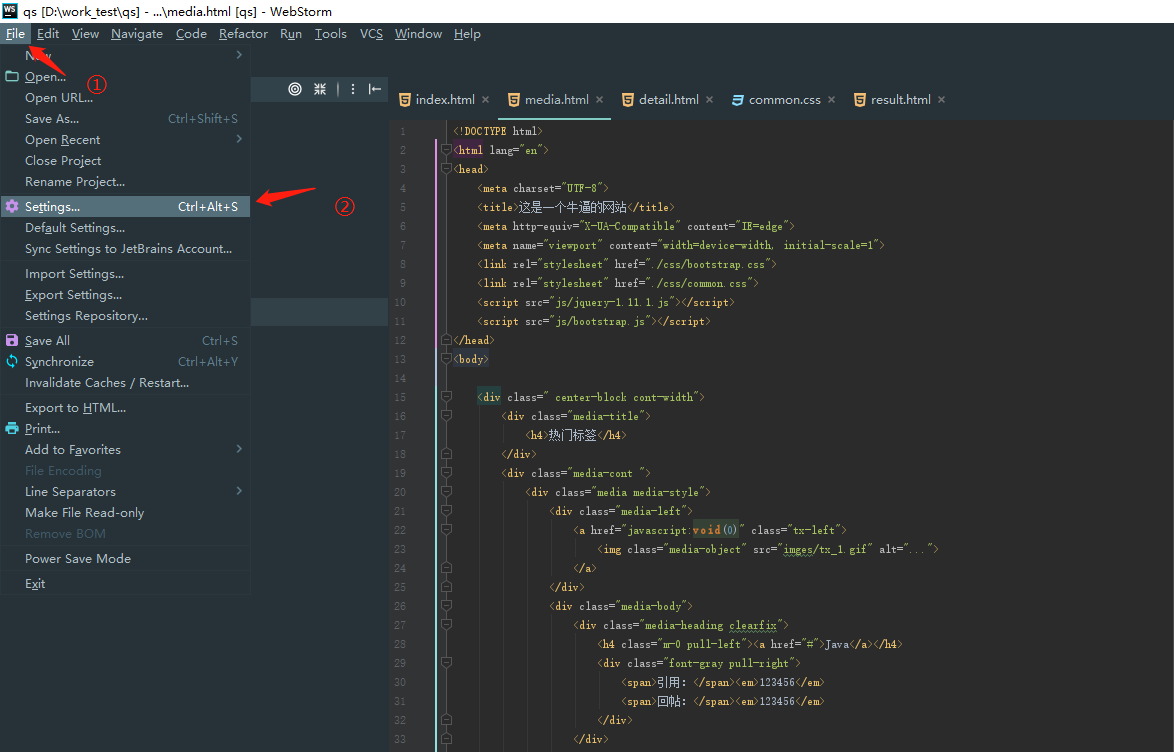Choose Invalidate Caches / Restart...
This screenshot has height=752, width=1174.
tap(125, 382)
